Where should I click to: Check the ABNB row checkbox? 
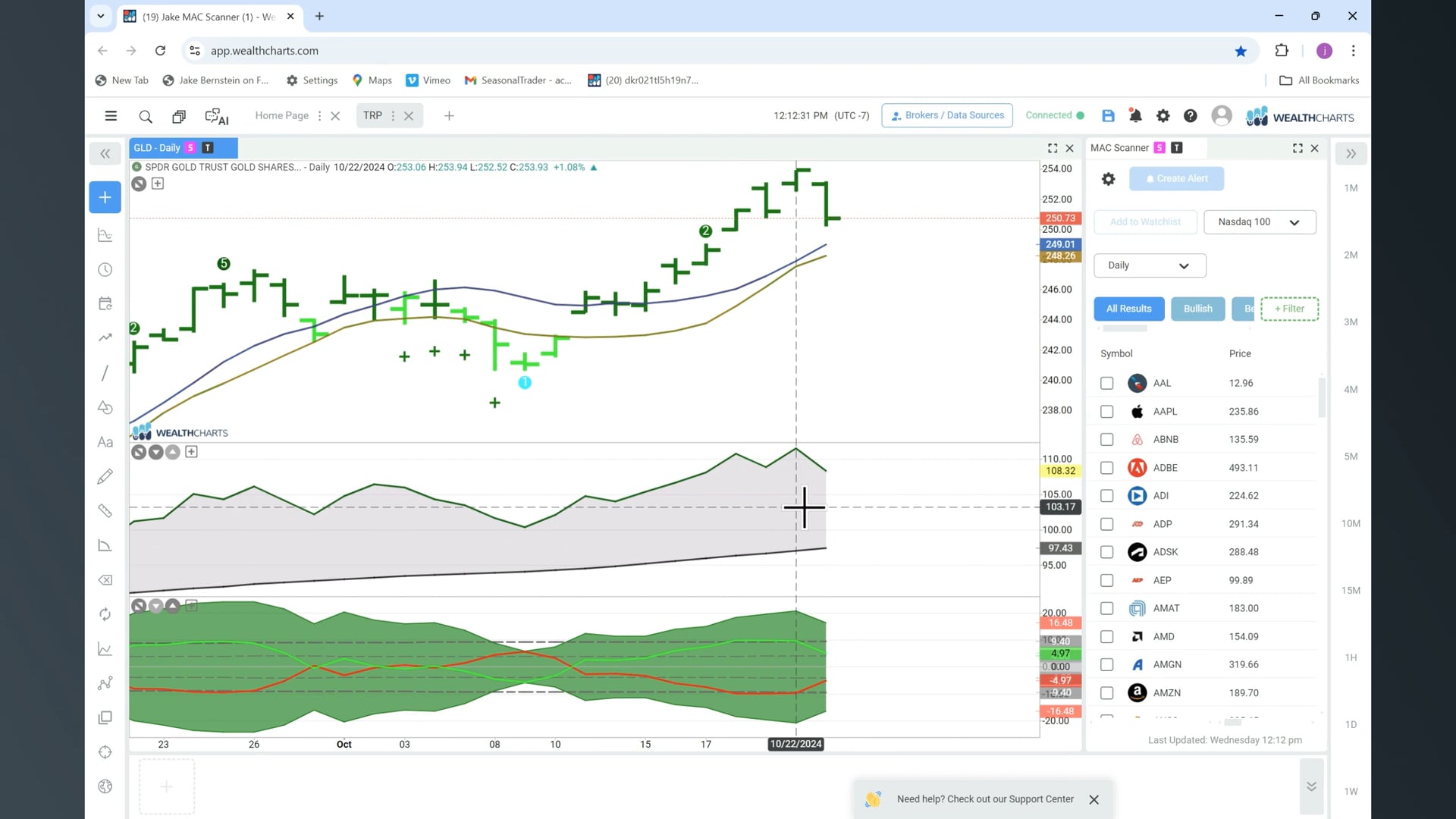point(1107,440)
